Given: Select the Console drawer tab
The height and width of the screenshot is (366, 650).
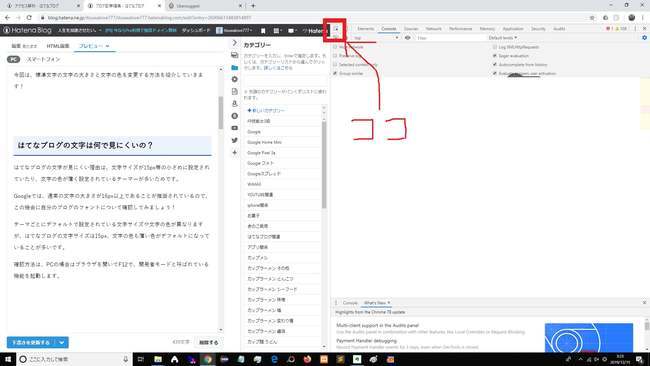Looking at the screenshot, I should click(x=350, y=303).
